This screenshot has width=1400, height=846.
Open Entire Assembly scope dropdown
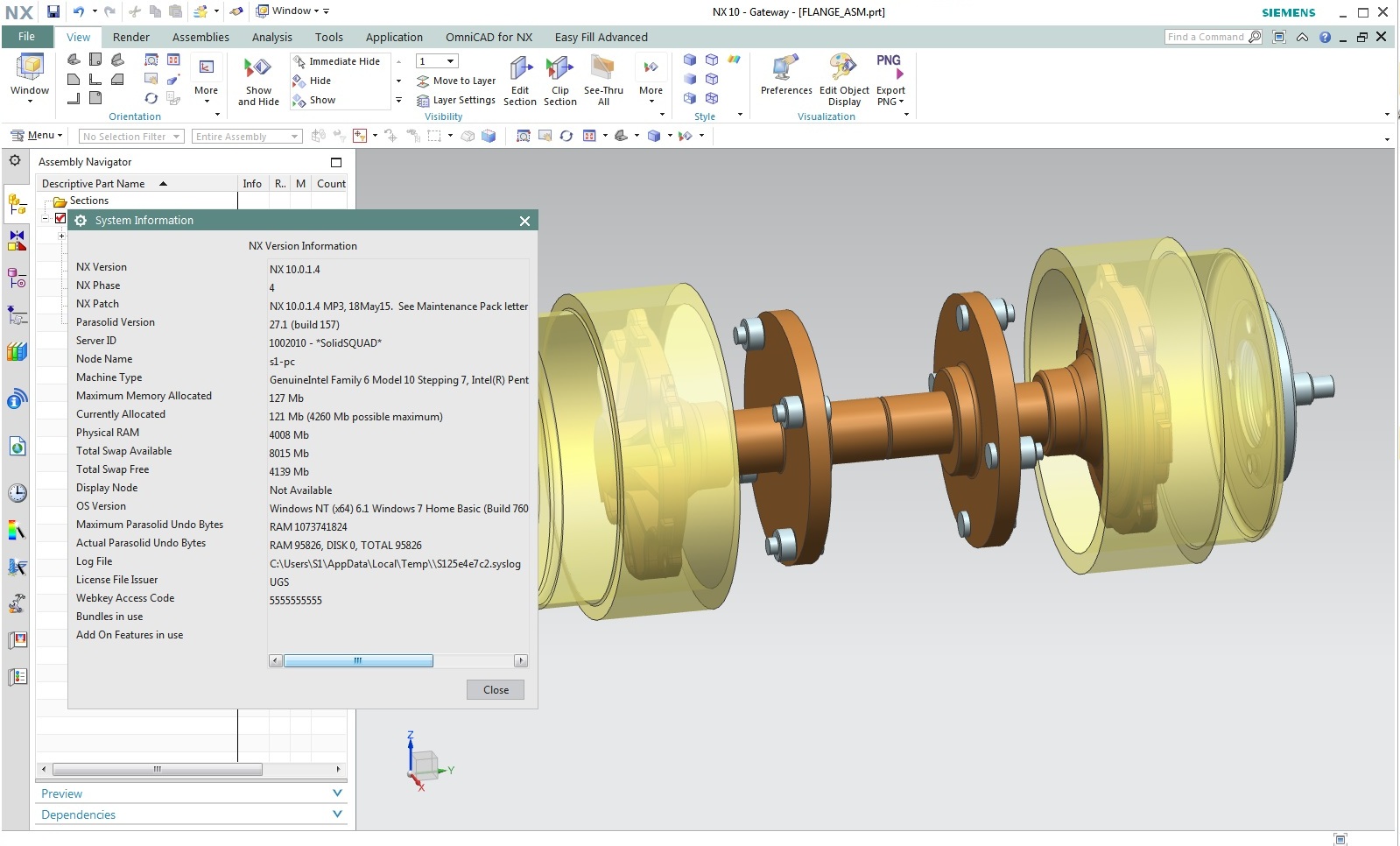pos(247,137)
